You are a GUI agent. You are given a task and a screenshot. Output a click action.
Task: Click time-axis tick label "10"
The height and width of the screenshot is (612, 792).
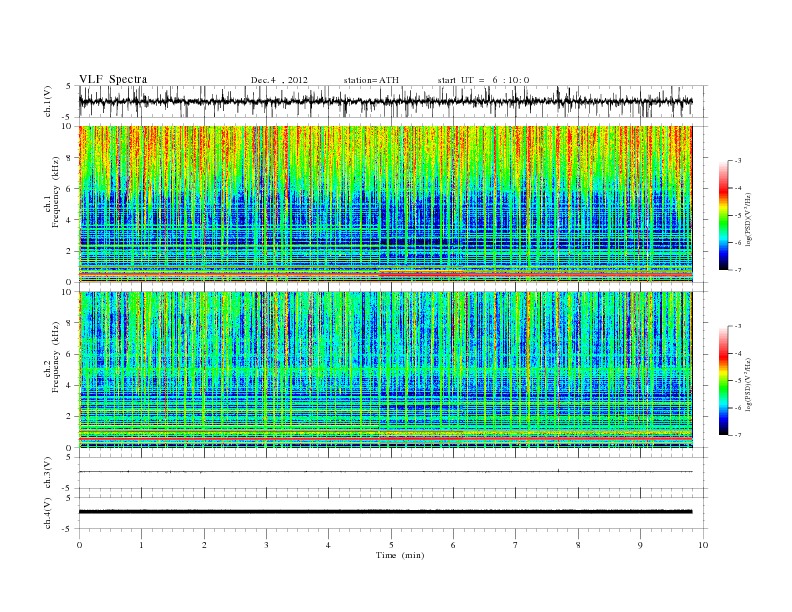click(x=703, y=545)
